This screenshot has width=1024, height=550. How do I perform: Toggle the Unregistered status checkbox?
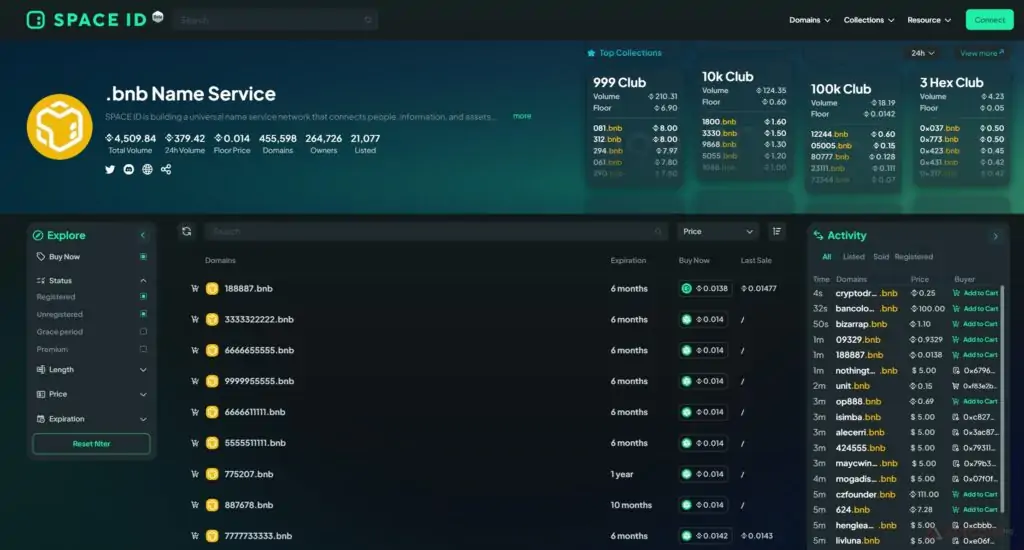[x=143, y=314]
